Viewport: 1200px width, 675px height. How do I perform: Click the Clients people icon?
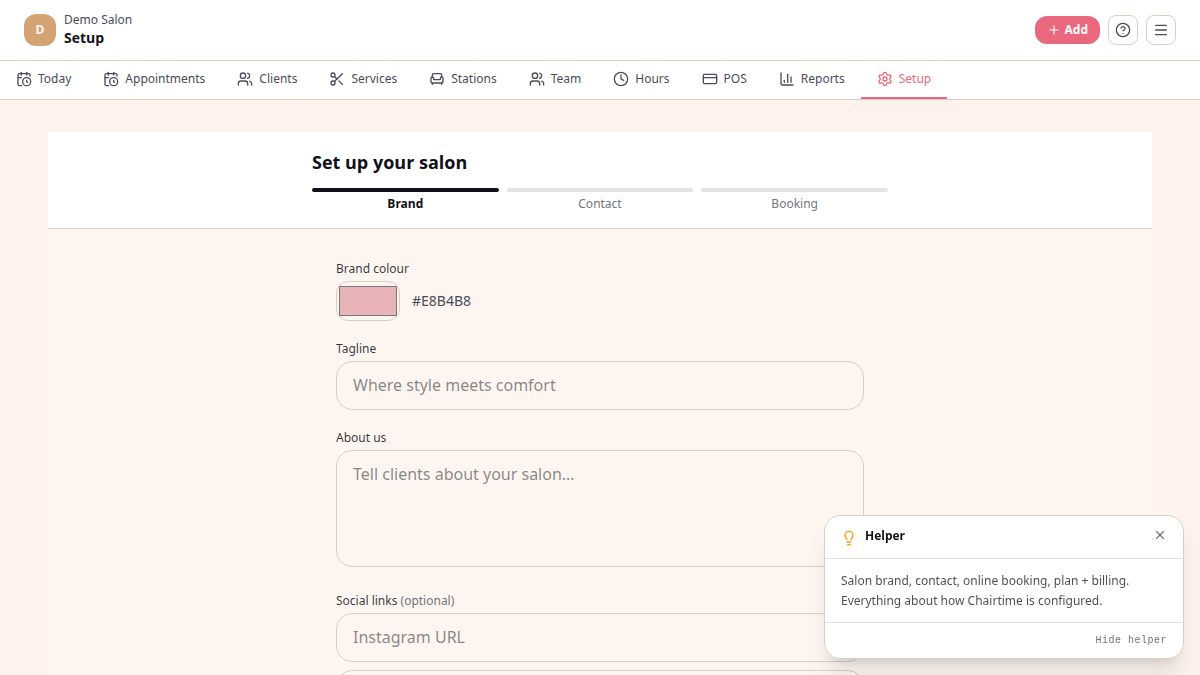point(245,79)
